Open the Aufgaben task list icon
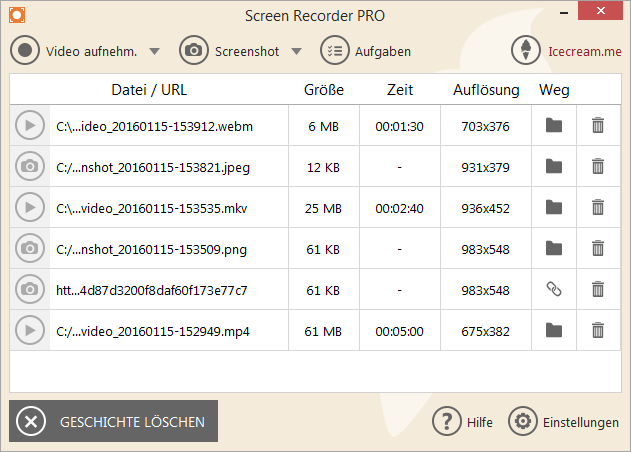This screenshot has width=631, height=452. 334,50
